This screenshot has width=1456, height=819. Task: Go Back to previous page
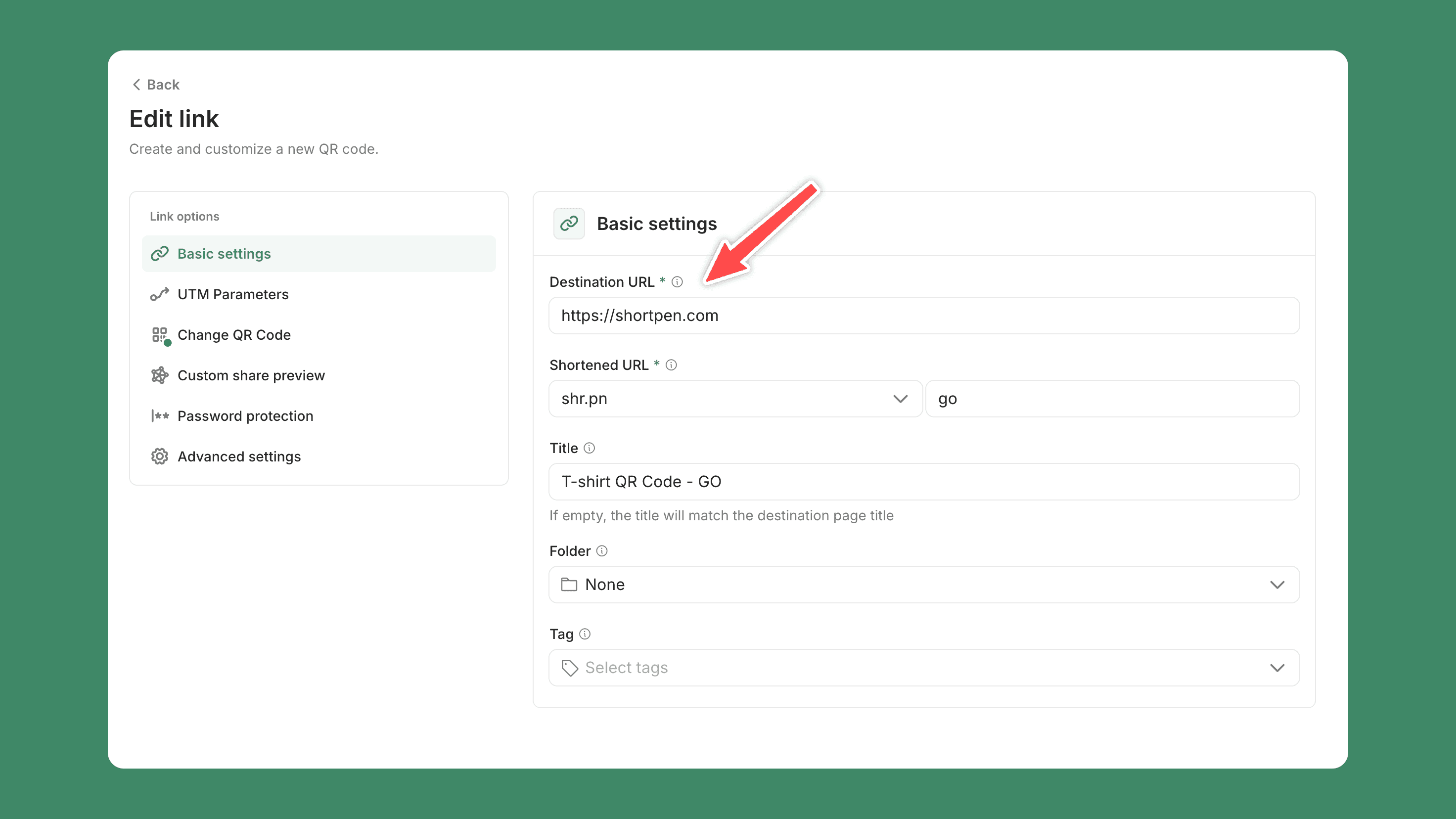tap(156, 85)
